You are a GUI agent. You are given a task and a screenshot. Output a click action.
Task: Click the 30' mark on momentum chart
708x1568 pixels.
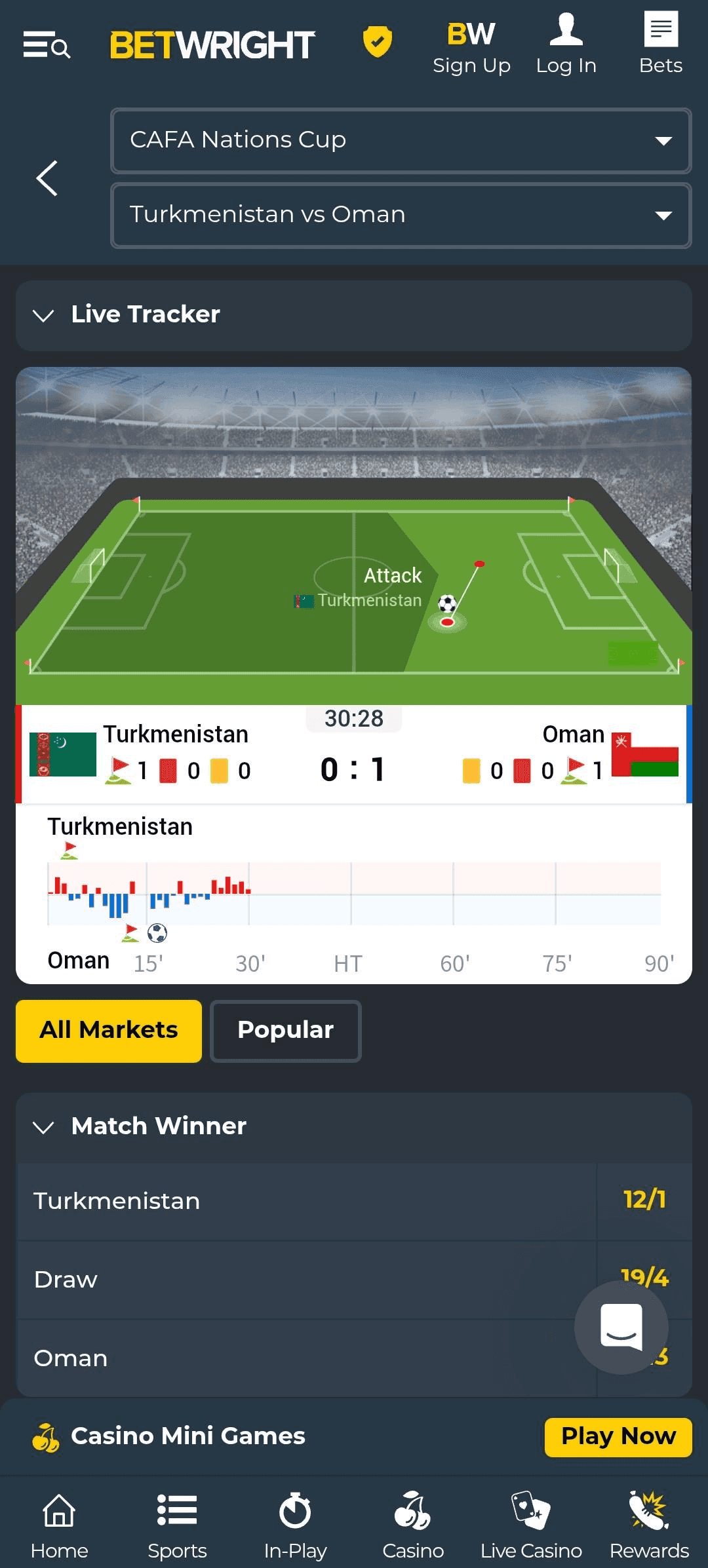[x=250, y=963]
